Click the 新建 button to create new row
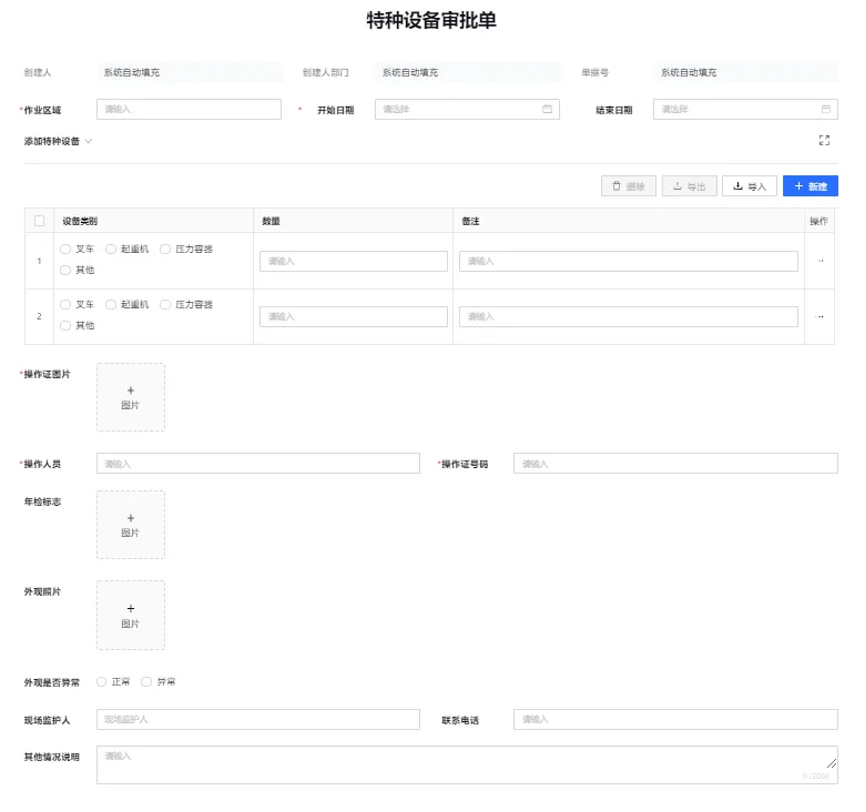 click(x=810, y=185)
